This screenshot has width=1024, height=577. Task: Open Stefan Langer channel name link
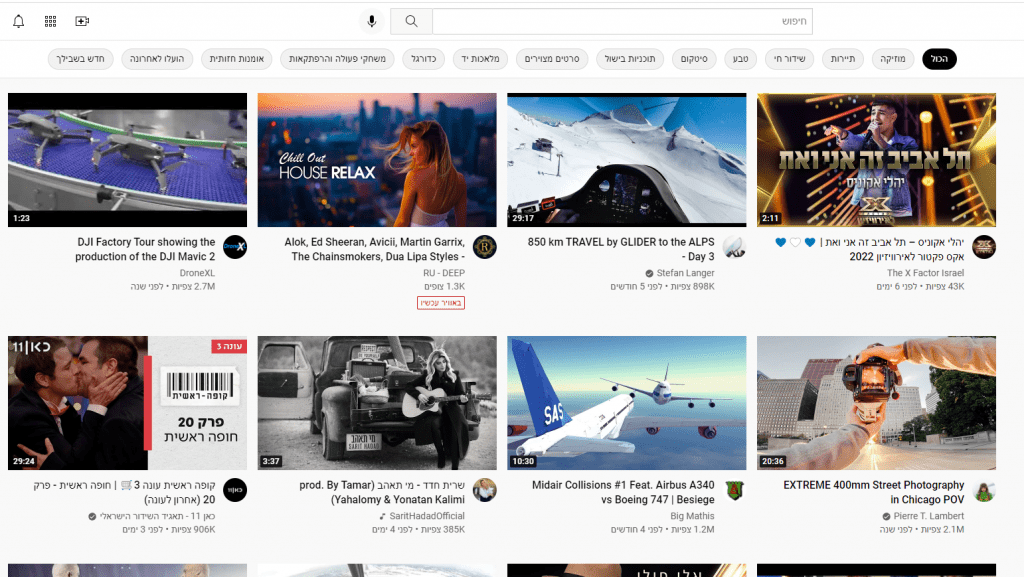click(x=685, y=272)
